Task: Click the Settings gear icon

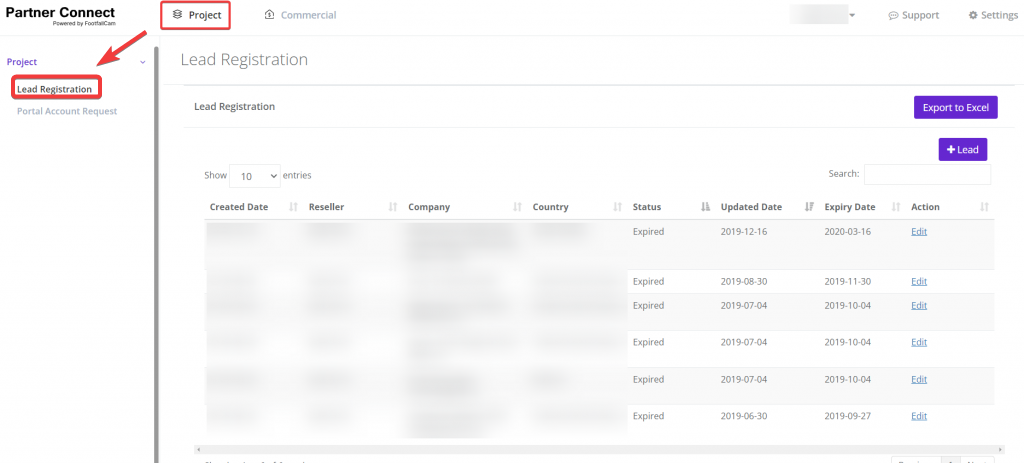Action: pyautogui.click(x=973, y=16)
